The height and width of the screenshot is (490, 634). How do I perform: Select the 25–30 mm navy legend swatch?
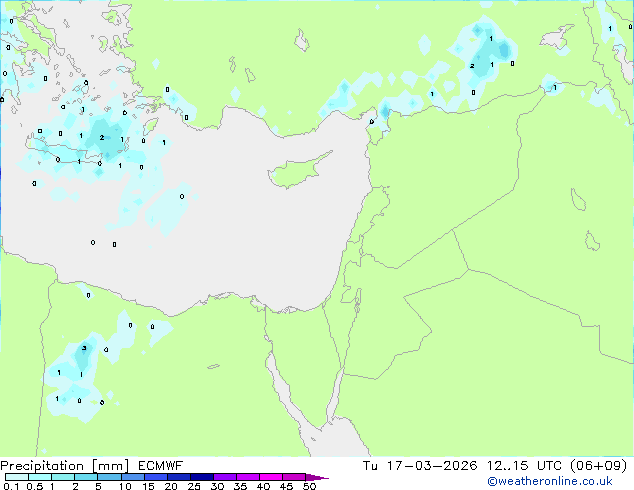click(201, 477)
